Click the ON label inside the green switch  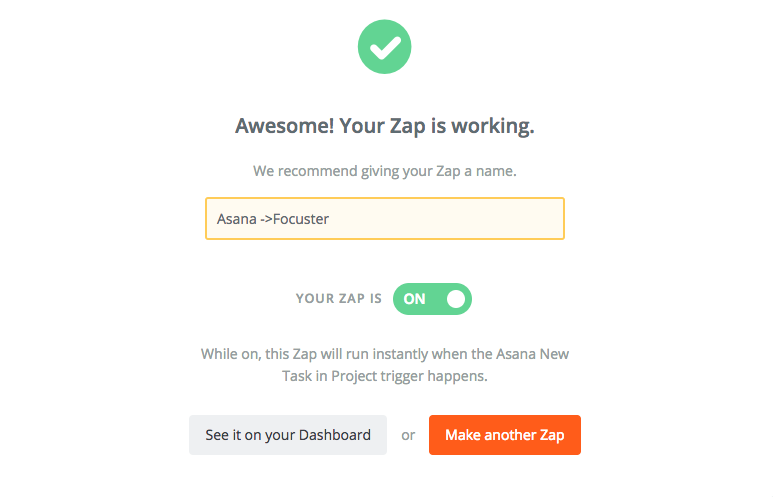[414, 299]
